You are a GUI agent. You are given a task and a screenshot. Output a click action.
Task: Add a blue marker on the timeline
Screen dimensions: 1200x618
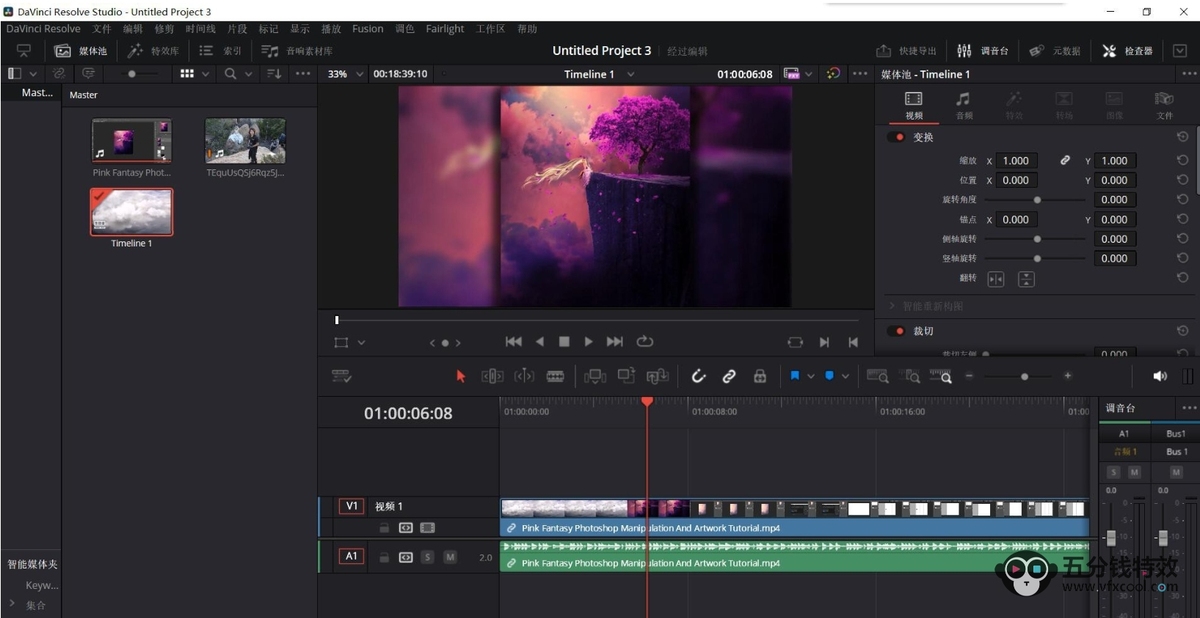[x=829, y=376]
